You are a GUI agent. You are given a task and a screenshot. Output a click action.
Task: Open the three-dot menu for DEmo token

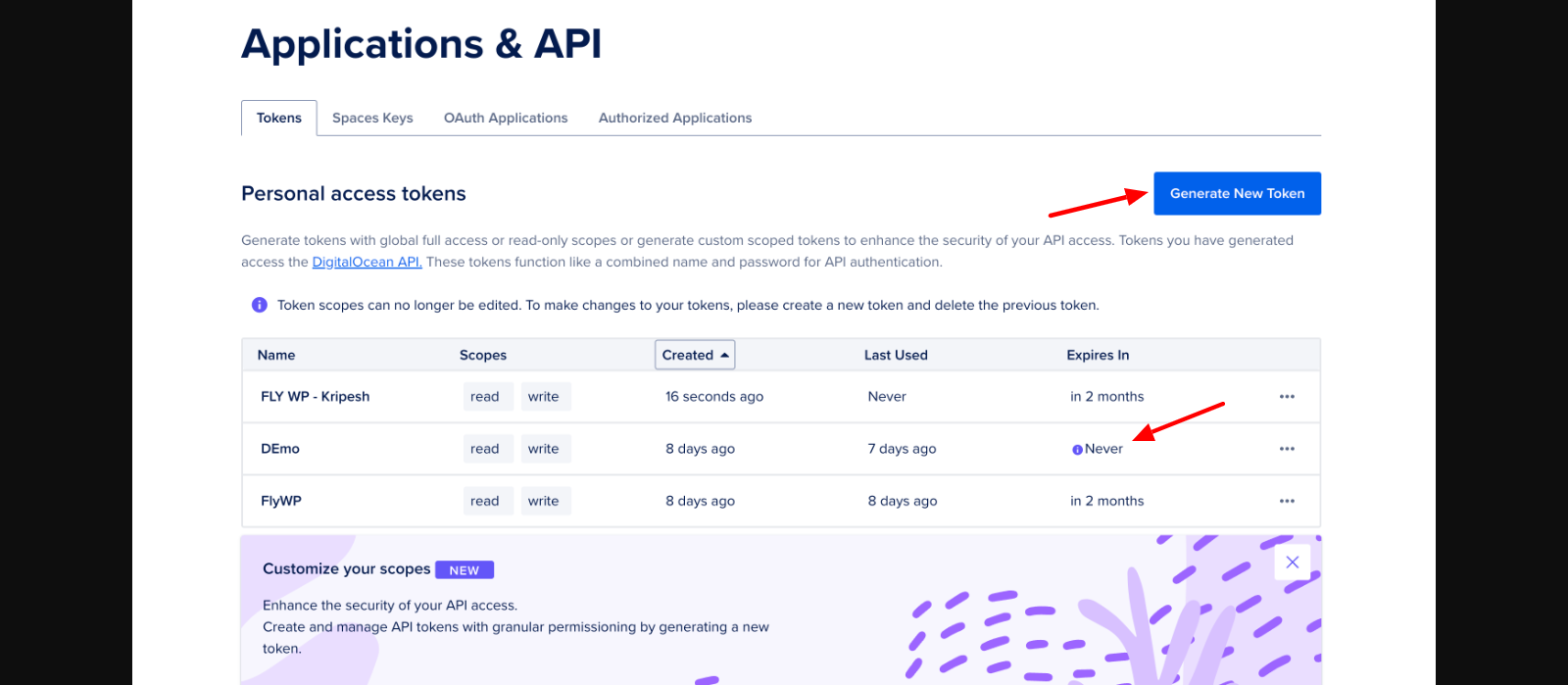click(1287, 449)
